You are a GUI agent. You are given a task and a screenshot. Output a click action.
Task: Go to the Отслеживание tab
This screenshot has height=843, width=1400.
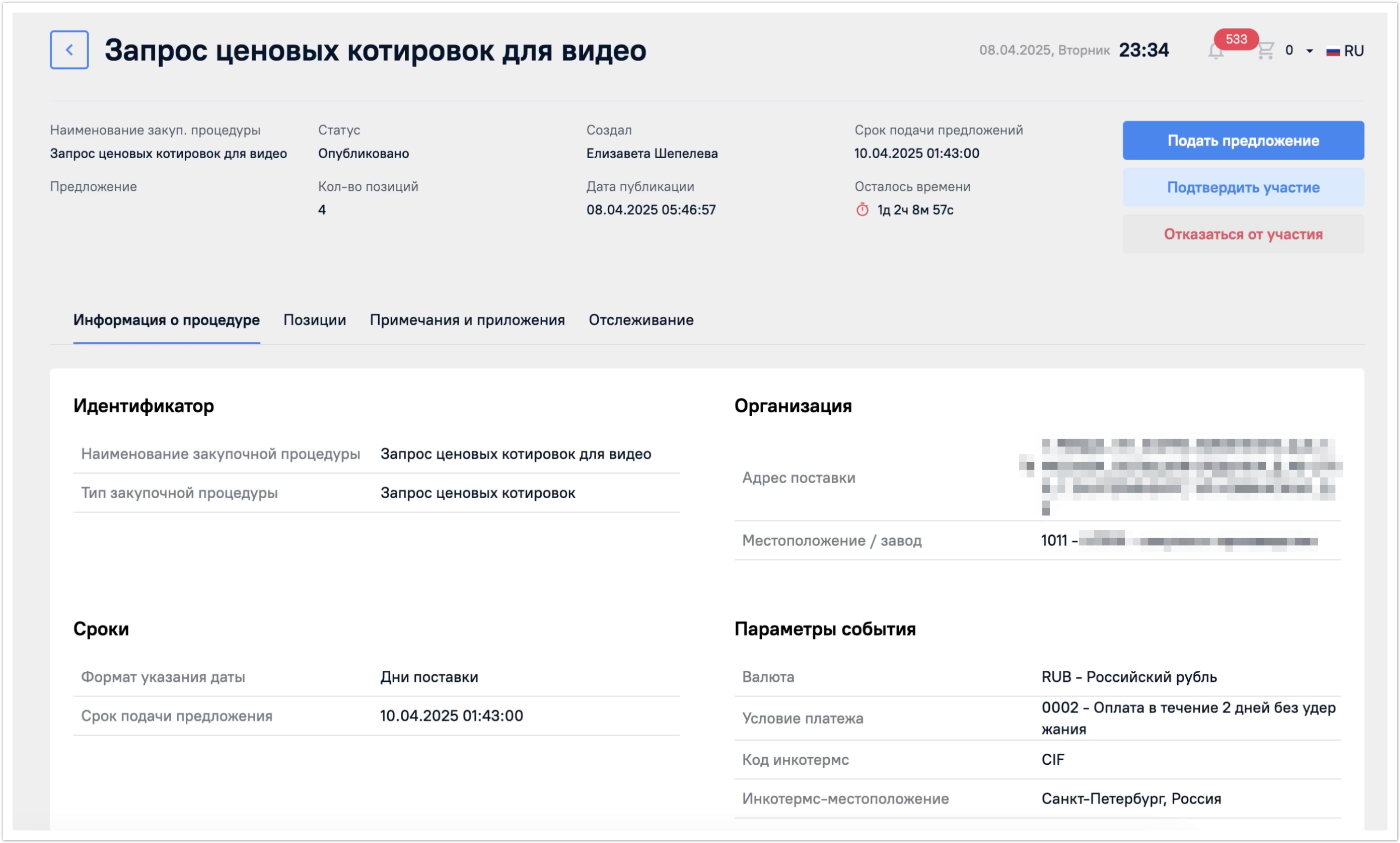pos(640,320)
